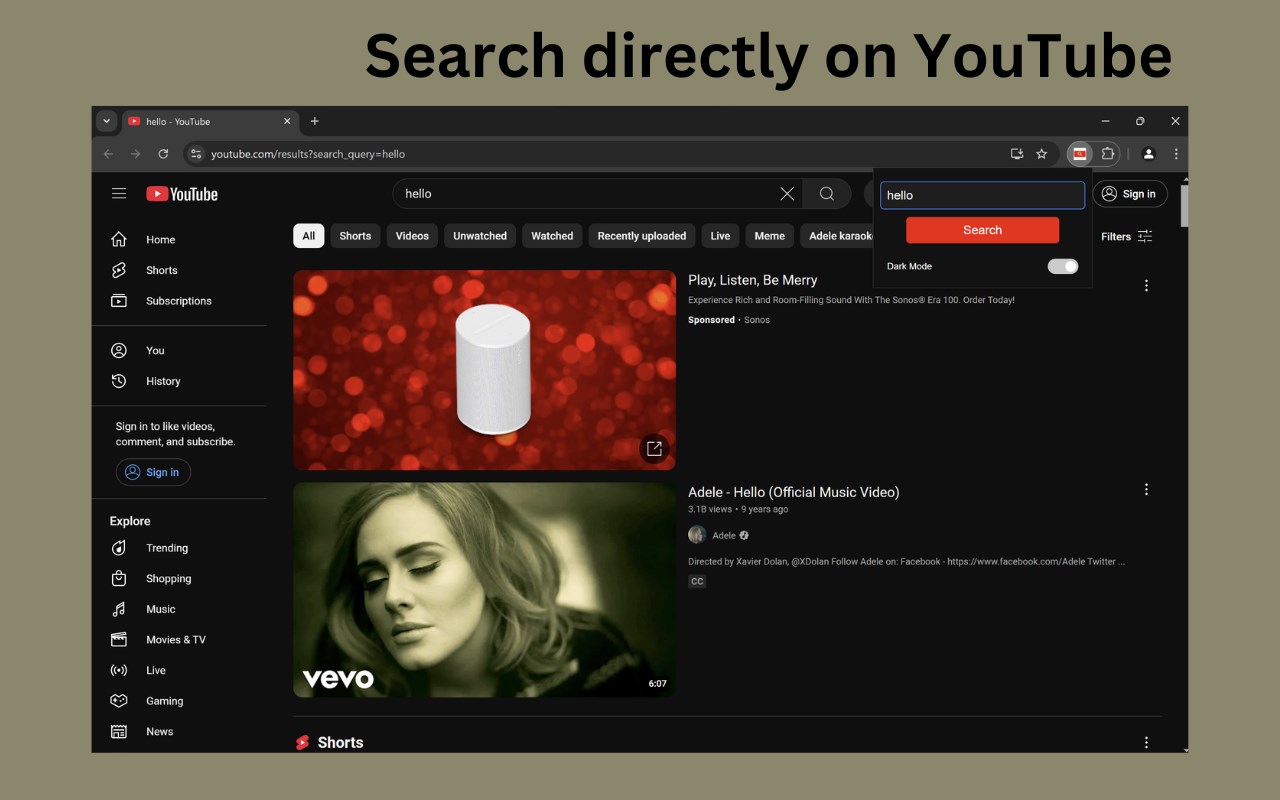1280x800 pixels.
Task: Click the browser back arrow
Action: (x=109, y=154)
